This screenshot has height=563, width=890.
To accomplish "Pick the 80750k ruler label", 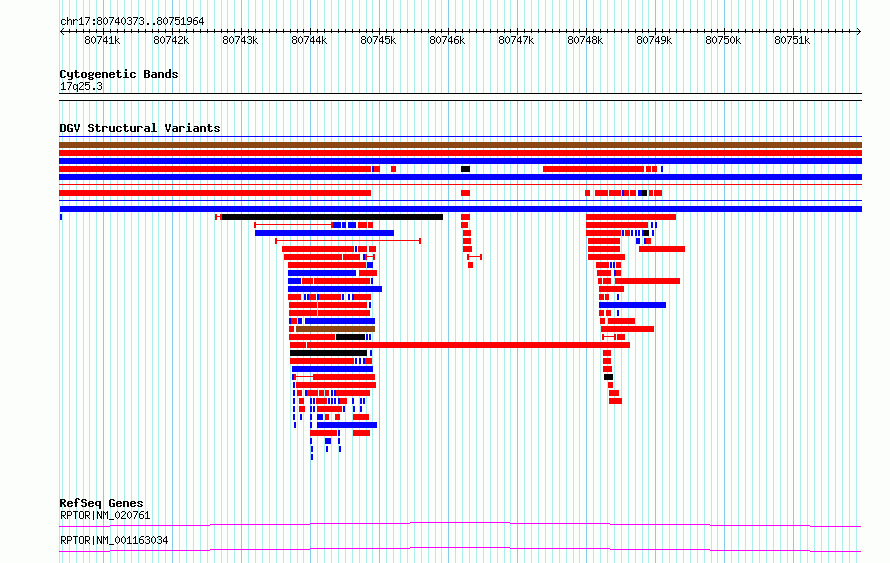I will pyautogui.click(x=723, y=40).
